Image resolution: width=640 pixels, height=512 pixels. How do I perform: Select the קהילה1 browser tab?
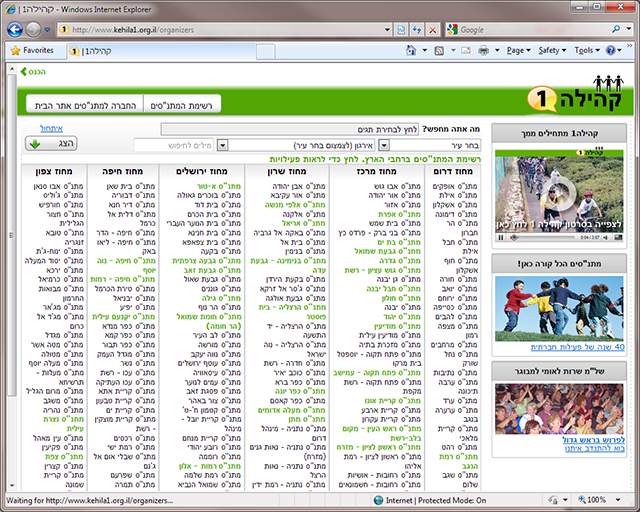click(x=161, y=51)
